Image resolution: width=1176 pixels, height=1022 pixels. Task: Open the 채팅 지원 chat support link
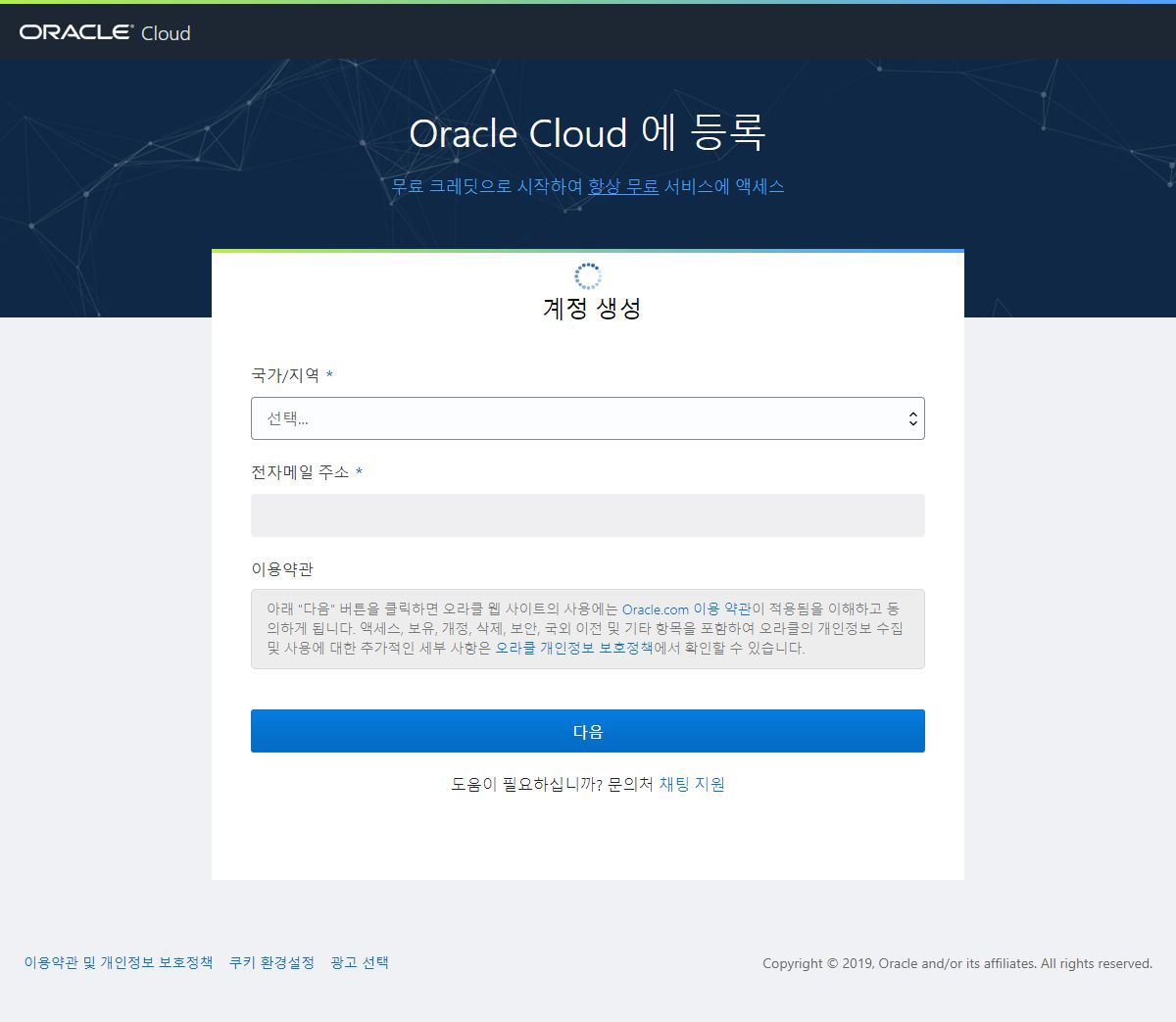coord(692,784)
